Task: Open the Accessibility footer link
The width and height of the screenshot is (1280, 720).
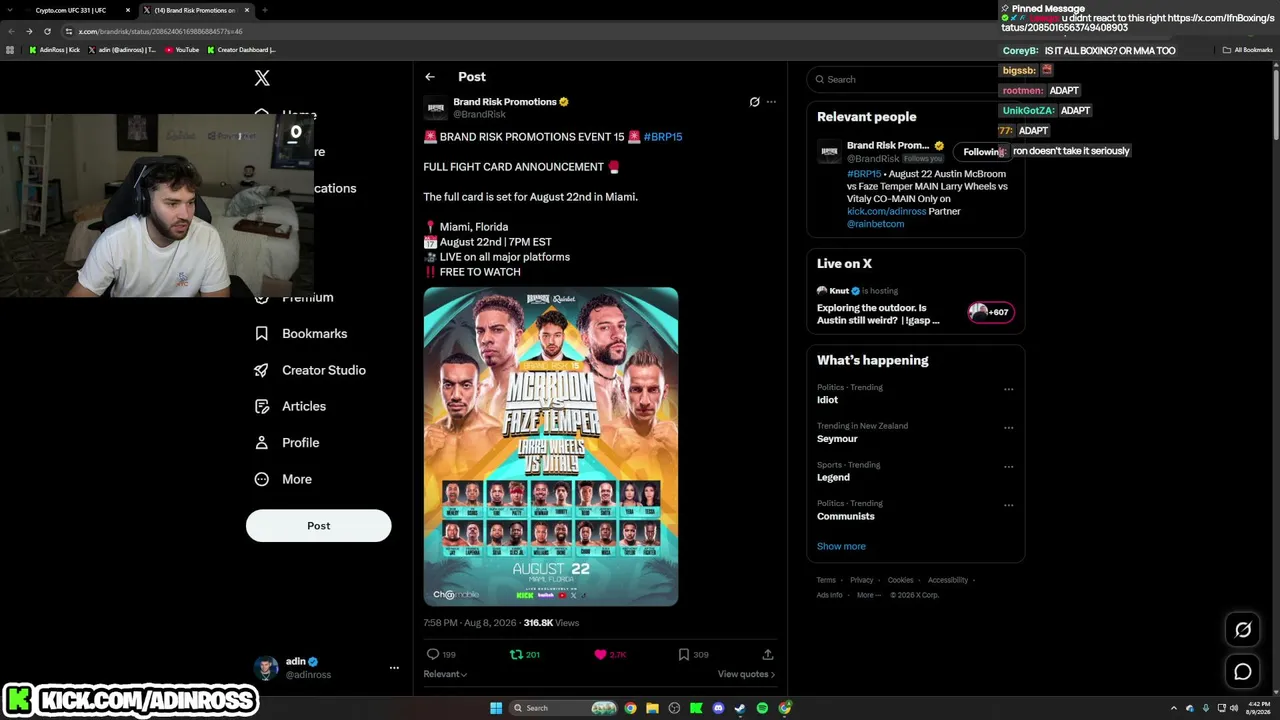Action: coord(947,580)
